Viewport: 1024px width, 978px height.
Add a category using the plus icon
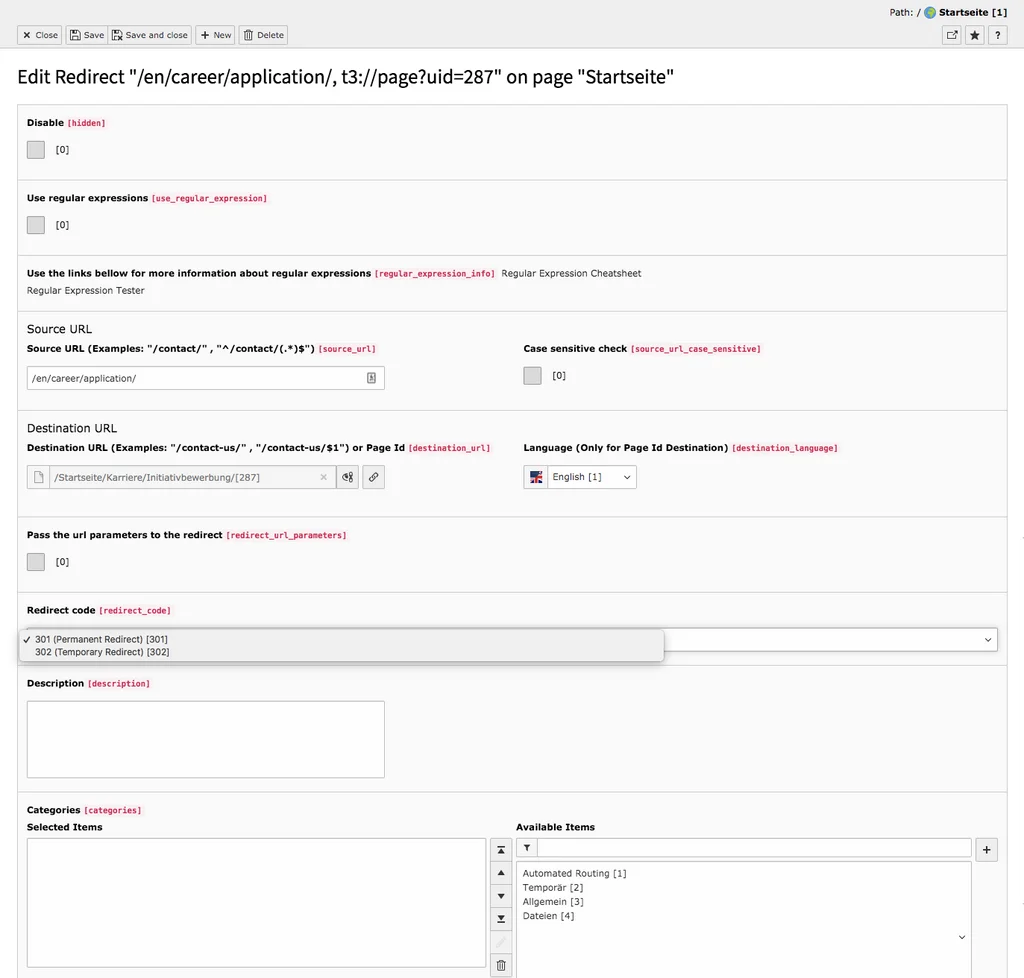click(x=986, y=849)
